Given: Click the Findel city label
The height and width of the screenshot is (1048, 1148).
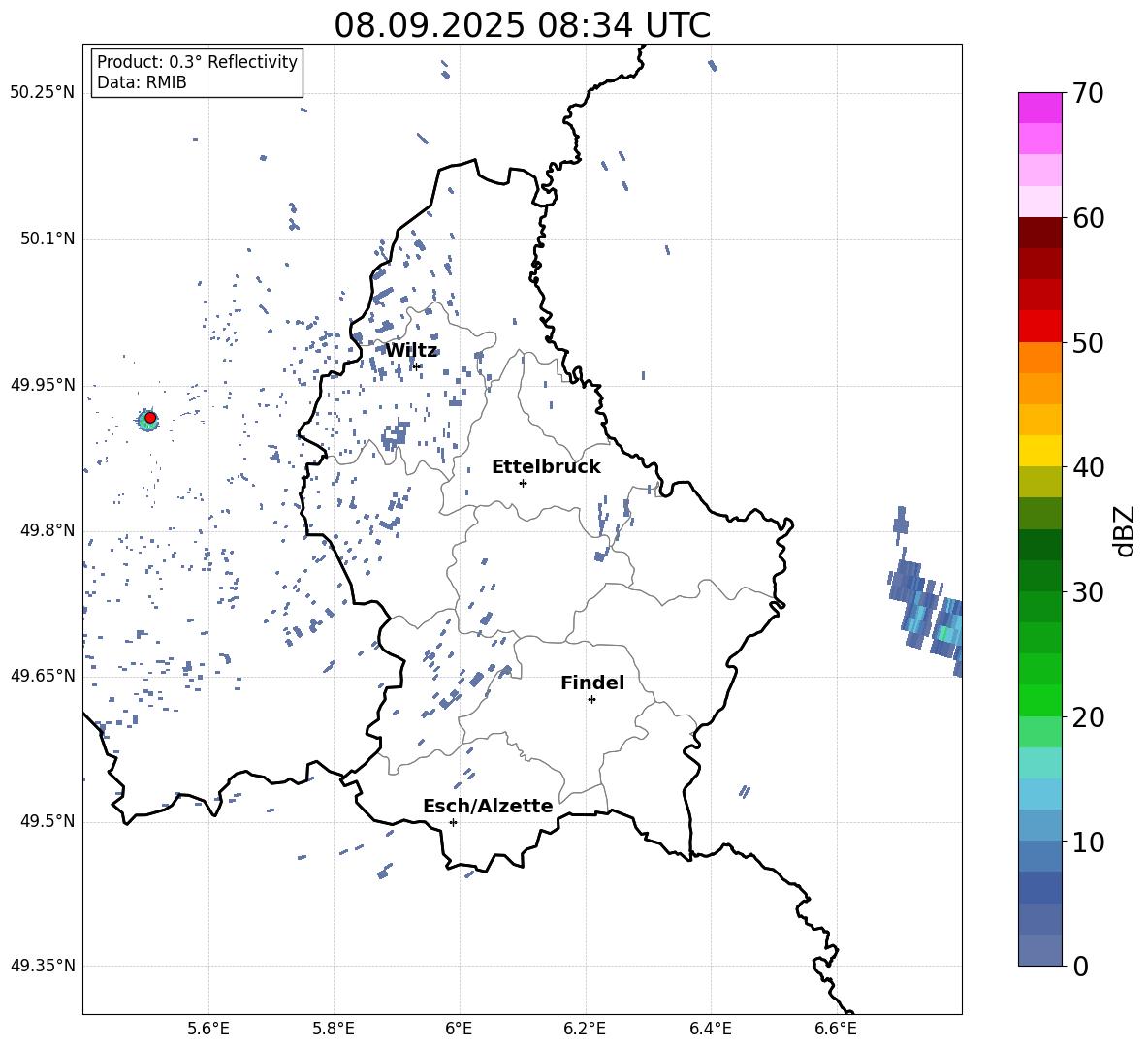Looking at the screenshot, I should click(592, 683).
